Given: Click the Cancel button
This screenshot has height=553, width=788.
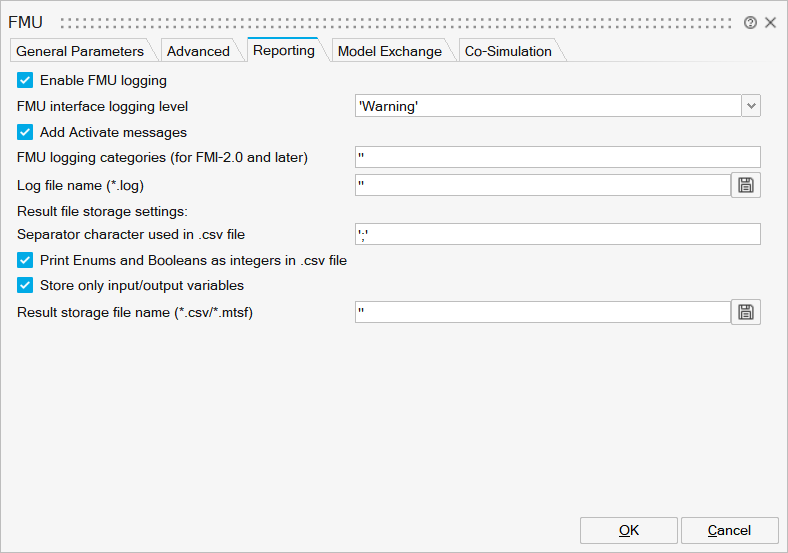Looking at the screenshot, I should click(x=729, y=530).
